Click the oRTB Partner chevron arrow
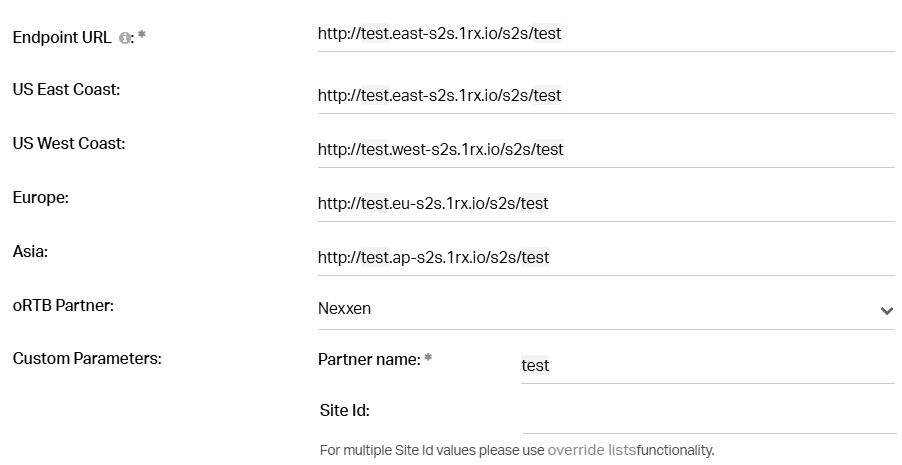This screenshot has height=465, width=902. coord(886,311)
